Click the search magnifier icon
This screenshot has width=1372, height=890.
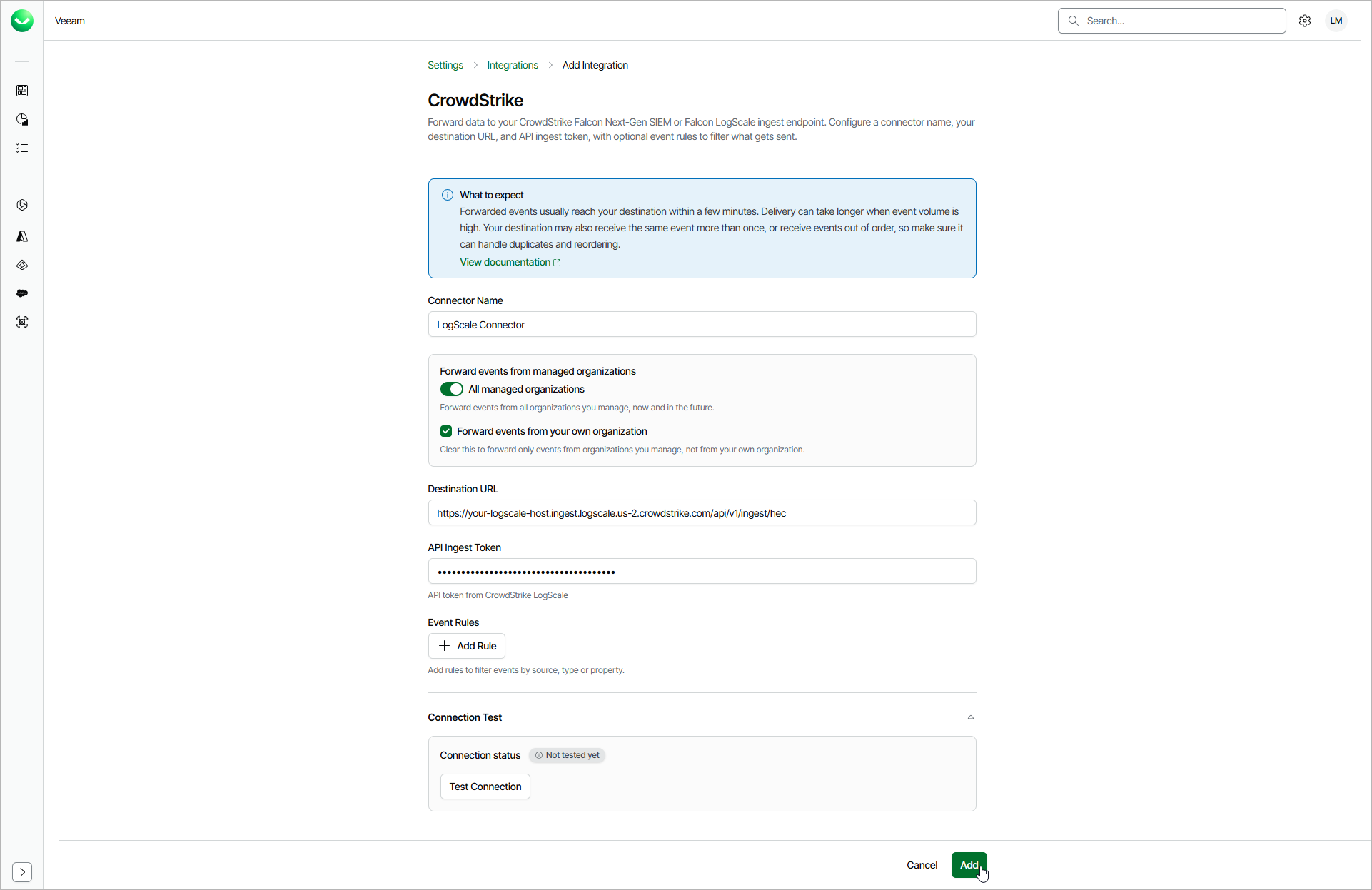pyautogui.click(x=1073, y=21)
